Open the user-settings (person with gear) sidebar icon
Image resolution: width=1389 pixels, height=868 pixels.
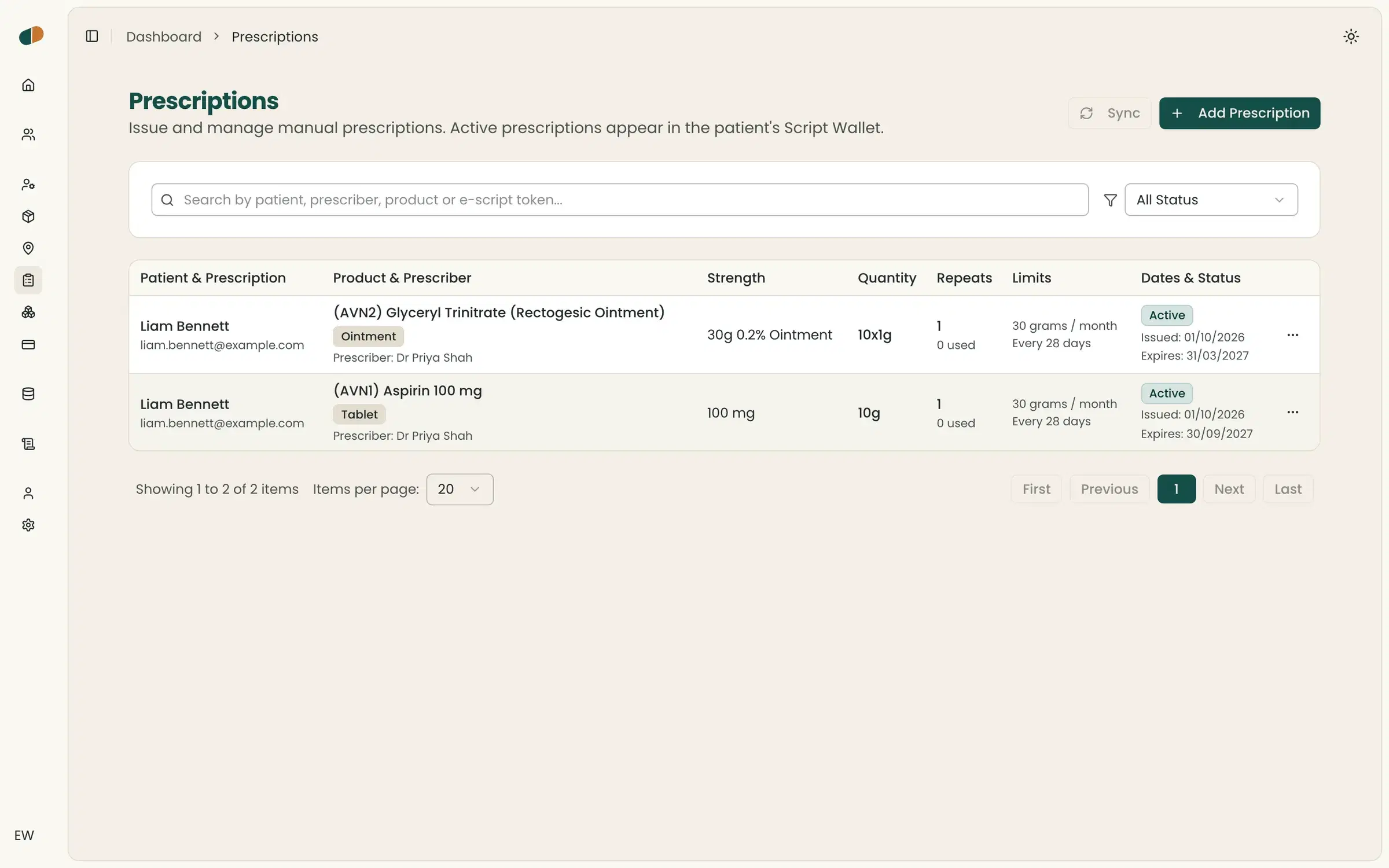tap(28, 185)
